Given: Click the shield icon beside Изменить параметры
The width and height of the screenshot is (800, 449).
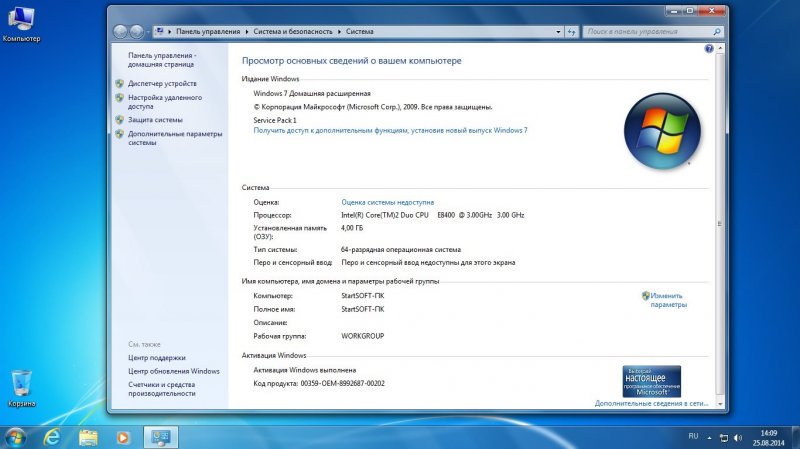Looking at the screenshot, I should point(645,295).
